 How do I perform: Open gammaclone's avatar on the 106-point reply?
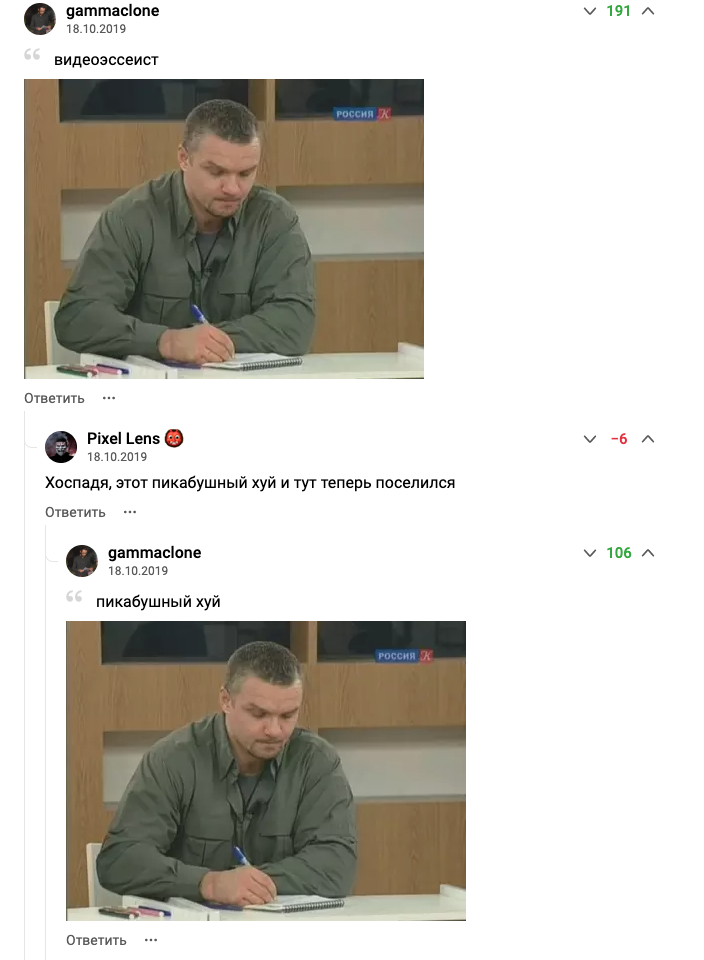81,560
